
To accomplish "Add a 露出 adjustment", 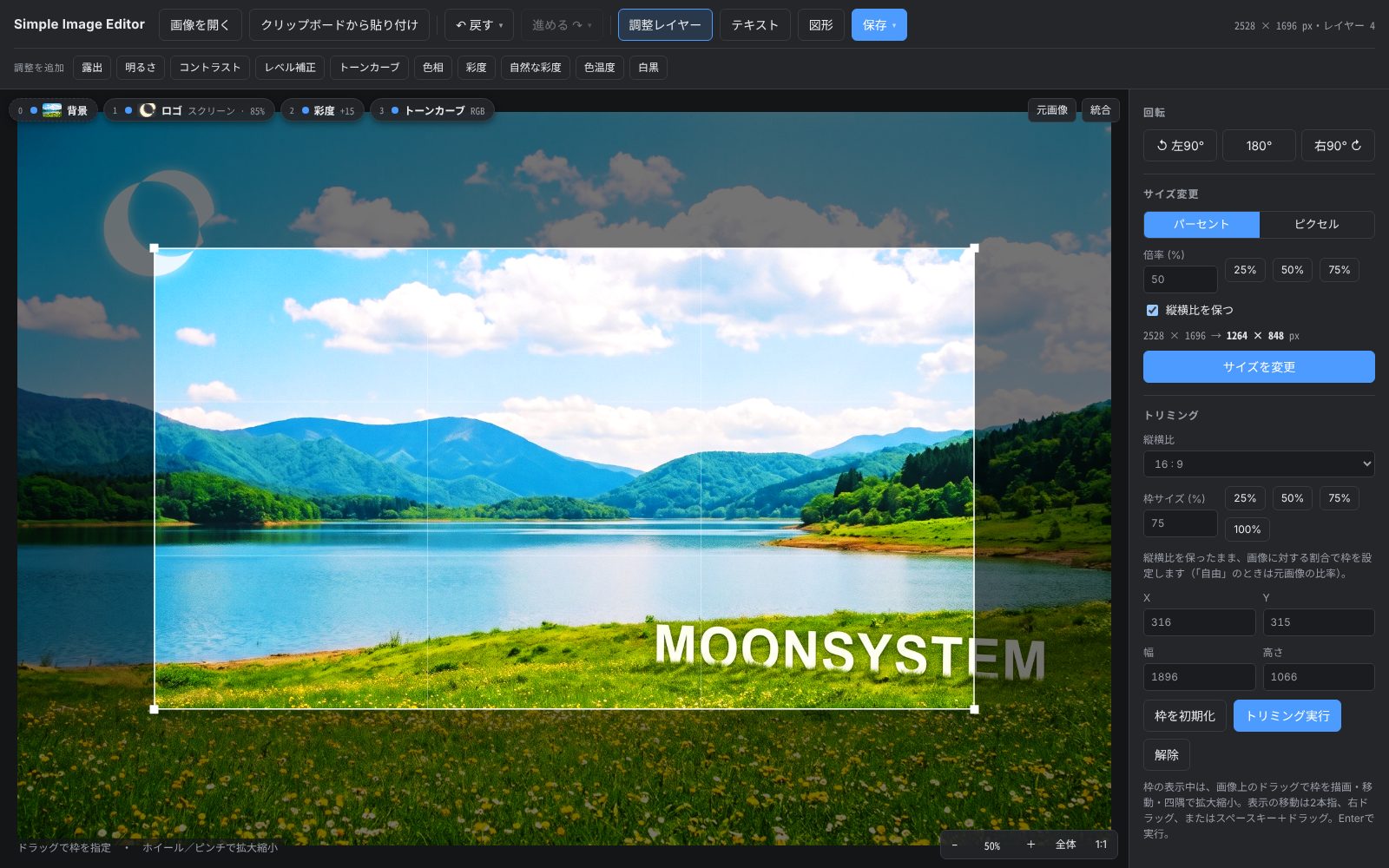I will (92, 68).
